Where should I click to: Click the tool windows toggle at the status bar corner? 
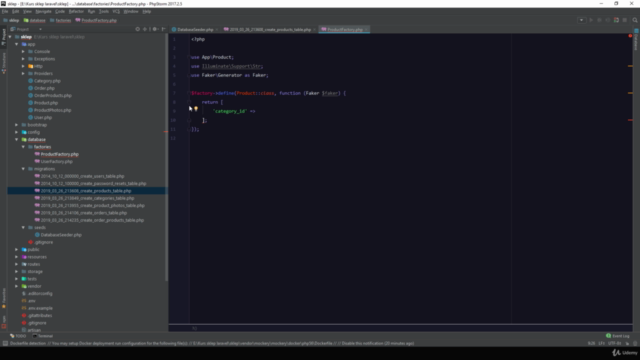[x=5, y=343]
